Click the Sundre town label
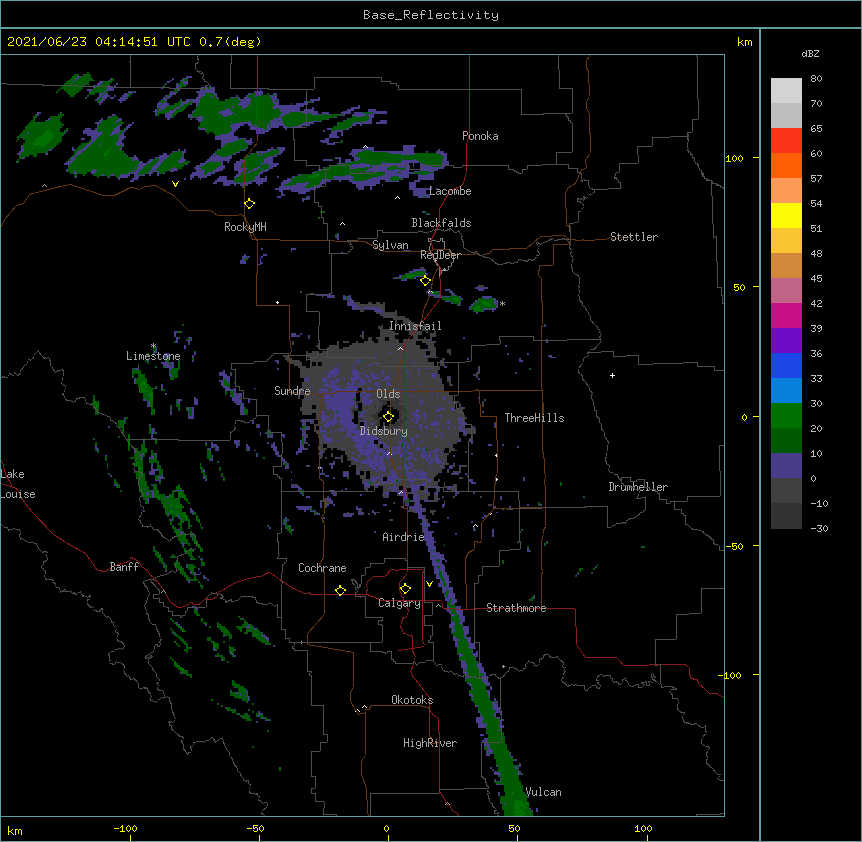862x842 pixels. tap(292, 391)
